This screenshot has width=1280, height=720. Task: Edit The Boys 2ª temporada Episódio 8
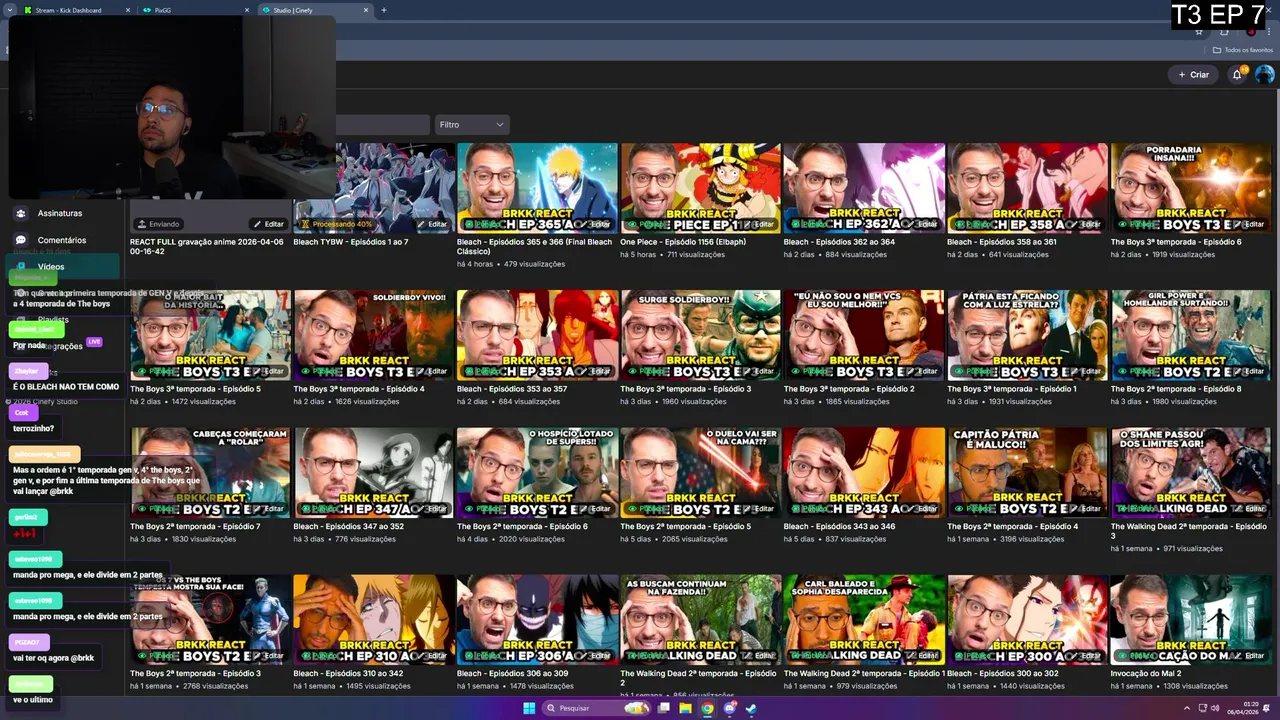click(x=1249, y=371)
